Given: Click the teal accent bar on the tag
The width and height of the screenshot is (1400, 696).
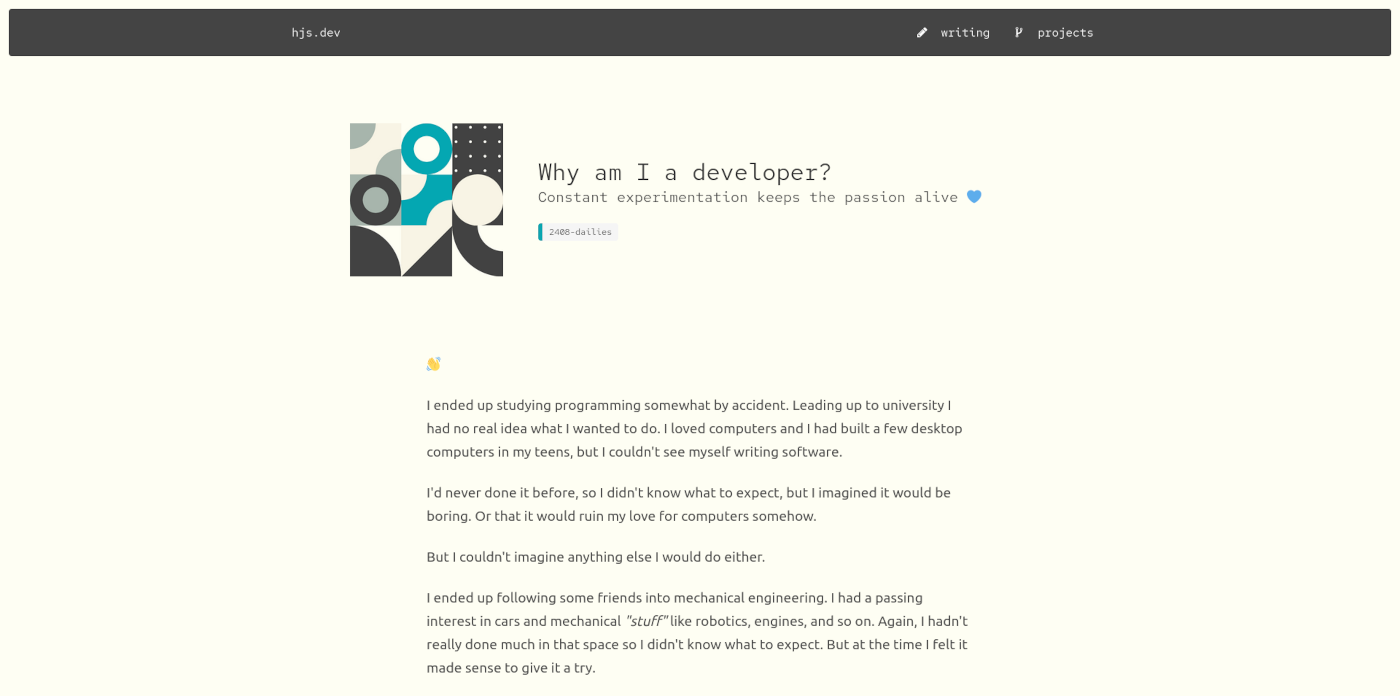Looking at the screenshot, I should (541, 232).
